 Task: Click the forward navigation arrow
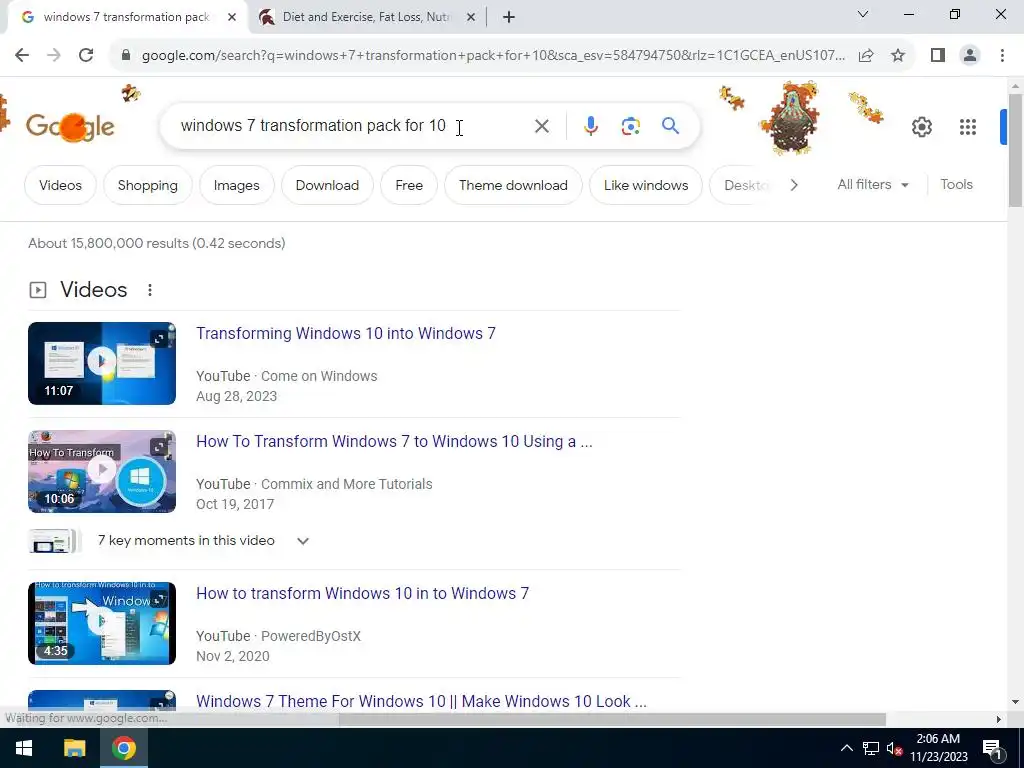54,56
